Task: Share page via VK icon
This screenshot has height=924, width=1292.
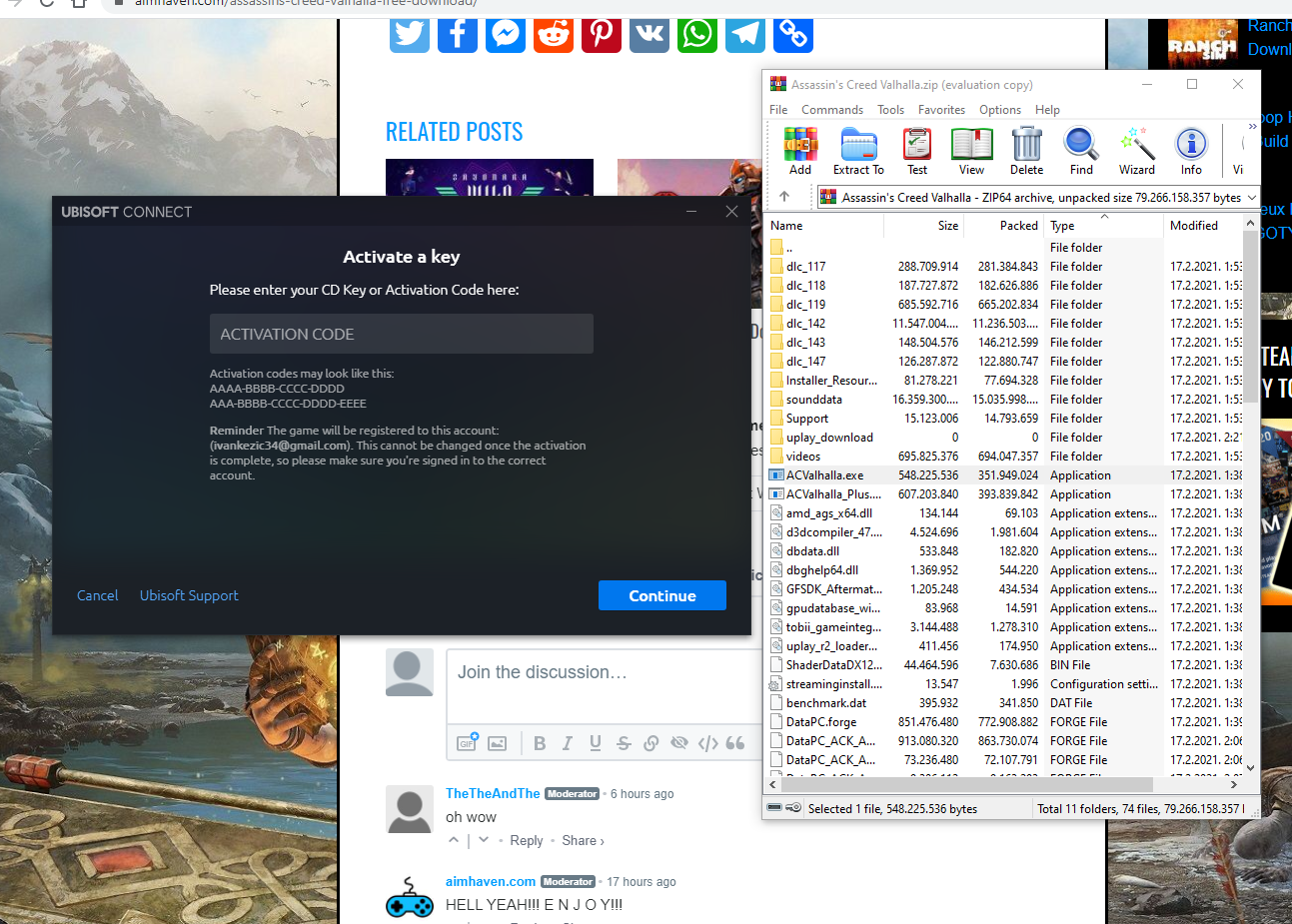Action: tap(649, 33)
